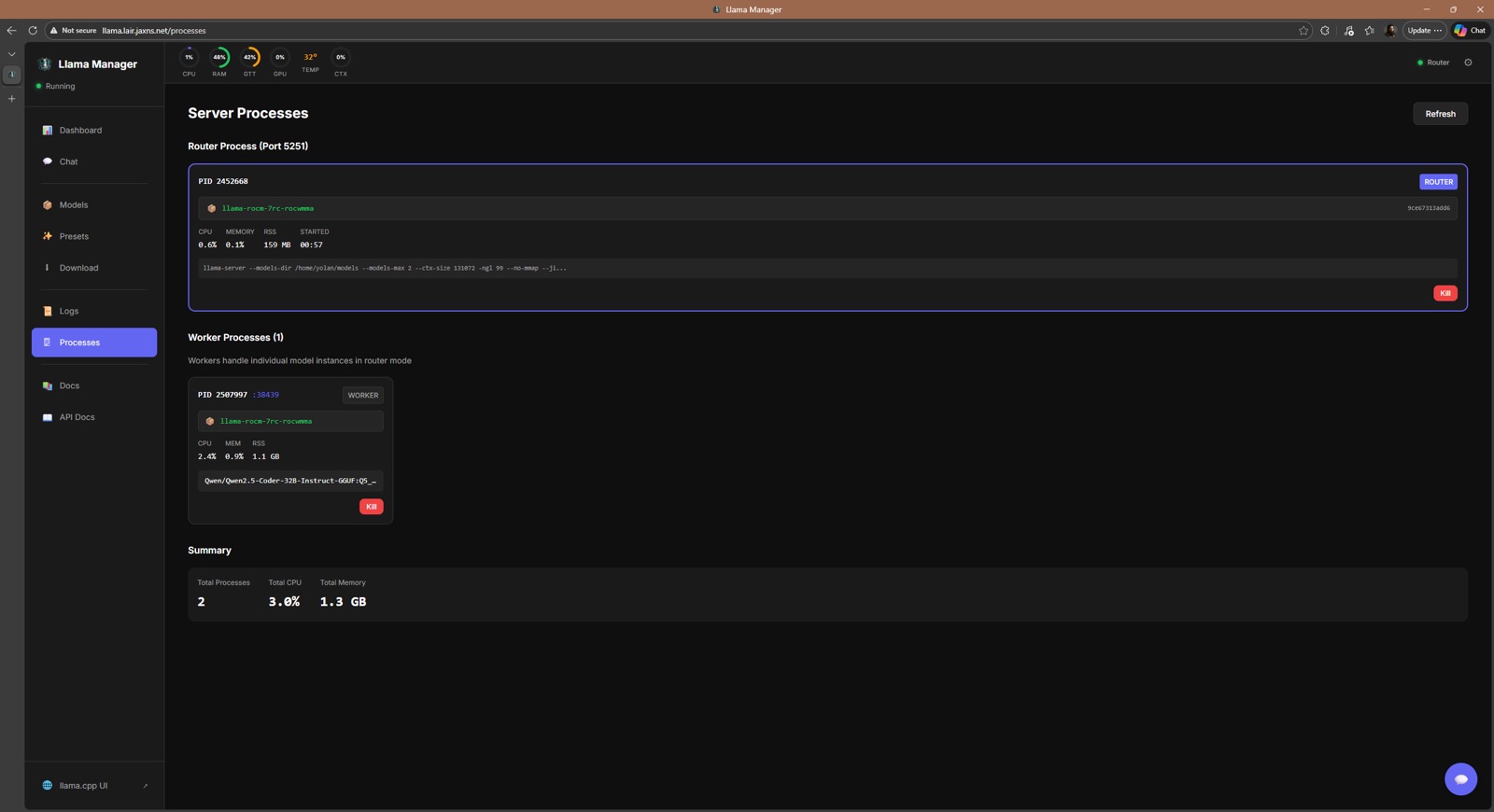
Task: Open the Chat page in sidebar
Action: pyautogui.click(x=94, y=161)
